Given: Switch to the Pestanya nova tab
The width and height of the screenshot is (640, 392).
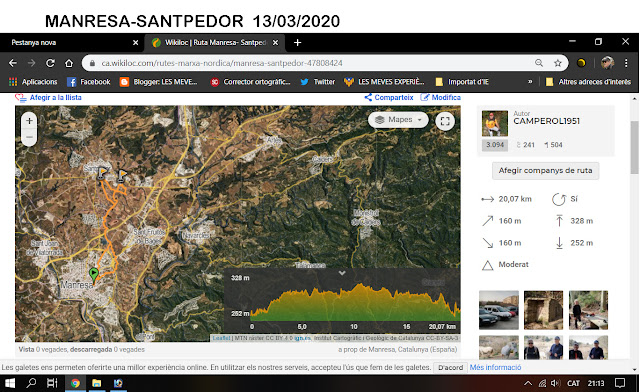Looking at the screenshot, I should tap(72, 42).
